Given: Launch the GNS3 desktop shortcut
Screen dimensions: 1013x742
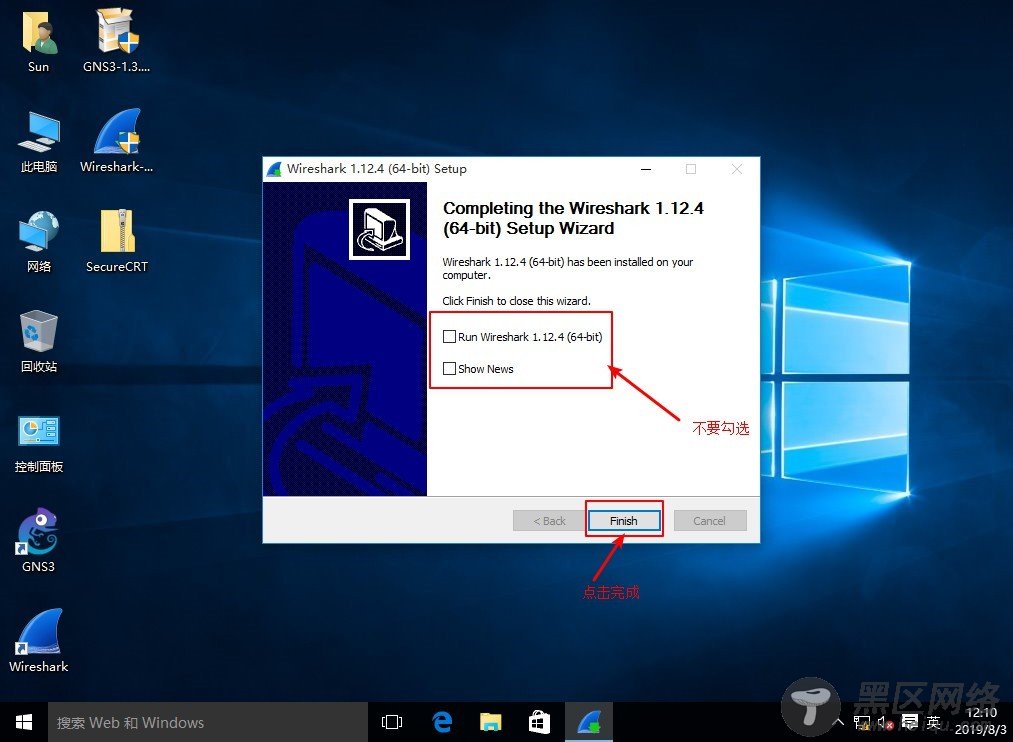Looking at the screenshot, I should tap(39, 540).
